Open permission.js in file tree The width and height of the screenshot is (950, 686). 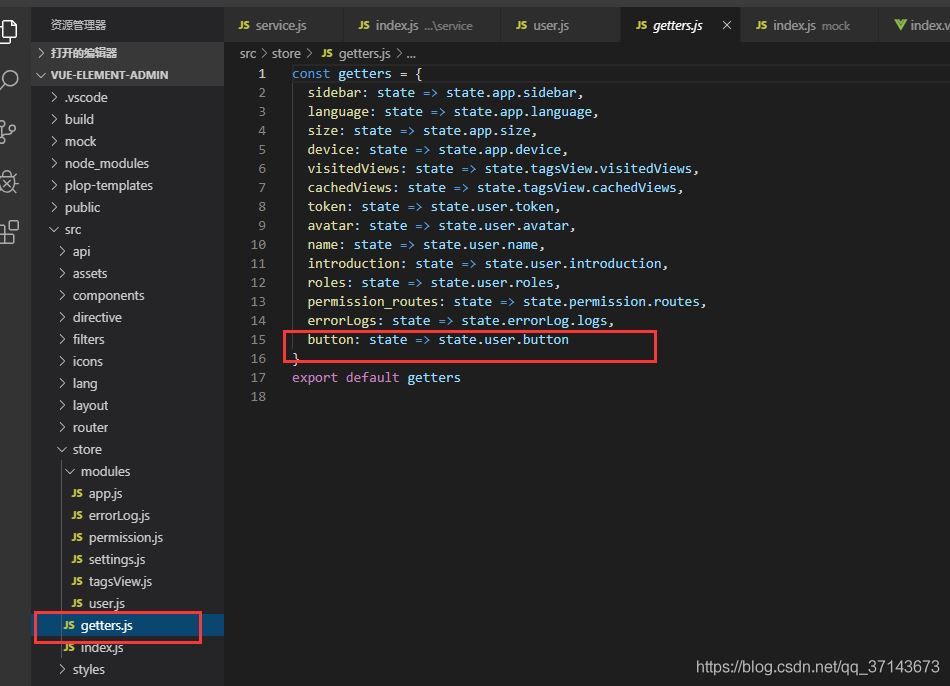pos(125,538)
